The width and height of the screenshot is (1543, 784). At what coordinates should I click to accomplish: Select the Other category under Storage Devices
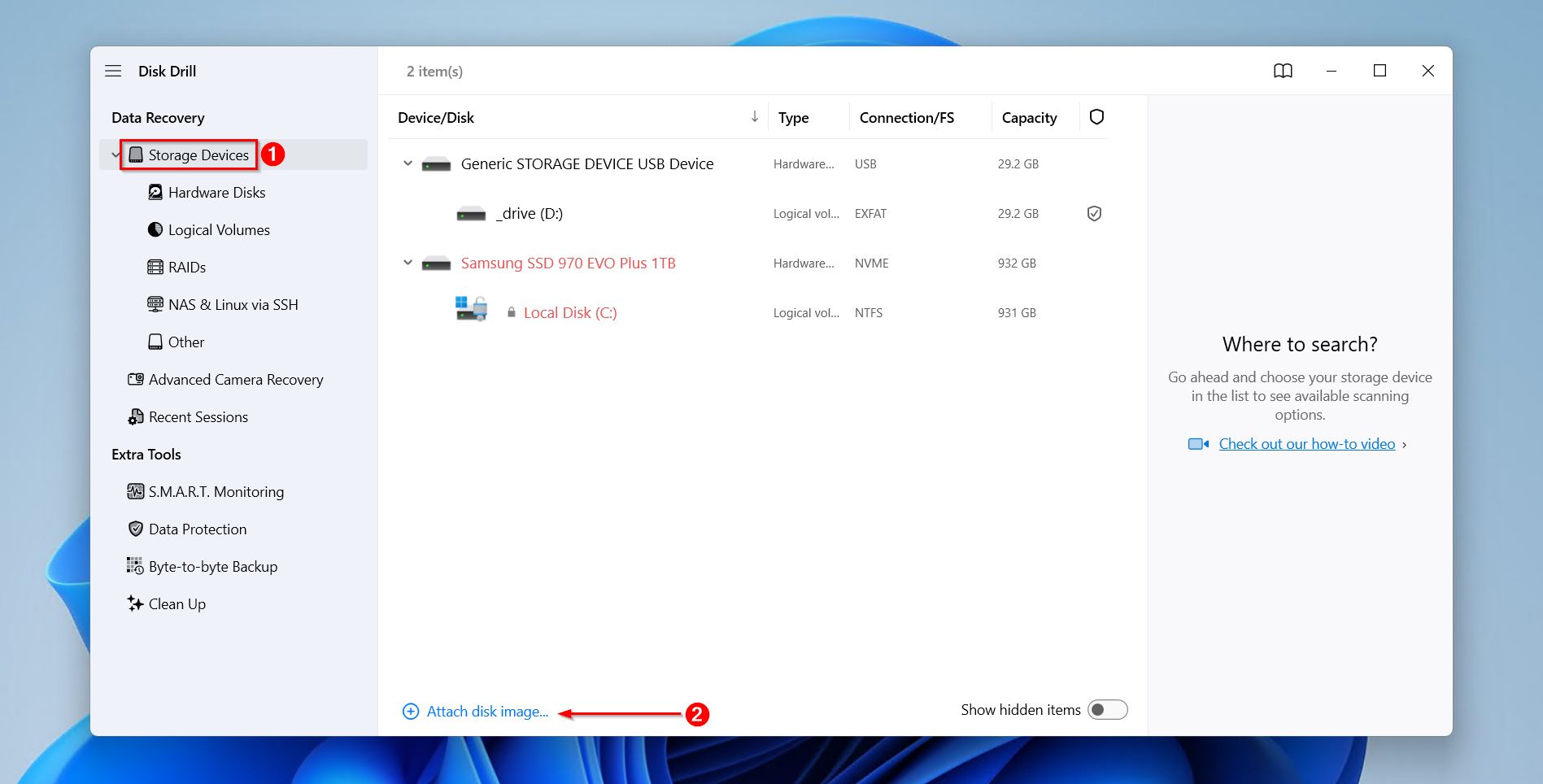[186, 342]
